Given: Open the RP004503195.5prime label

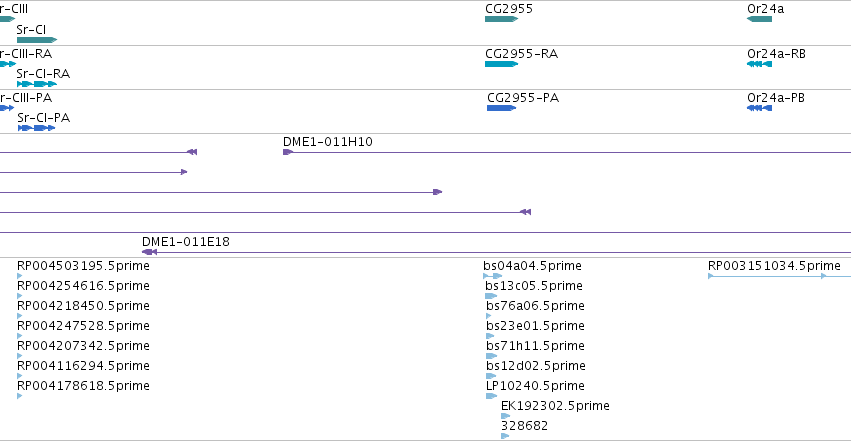Looking at the screenshot, I should click(83, 266).
